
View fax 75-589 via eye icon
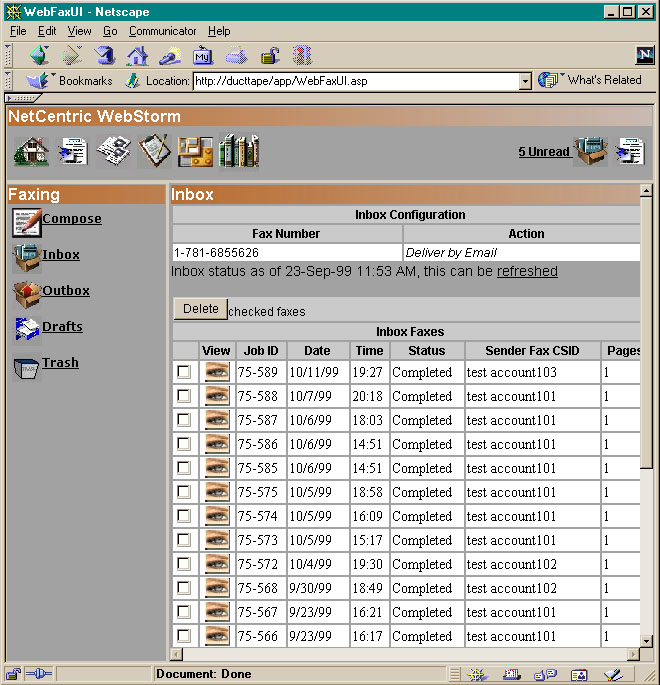[216, 372]
